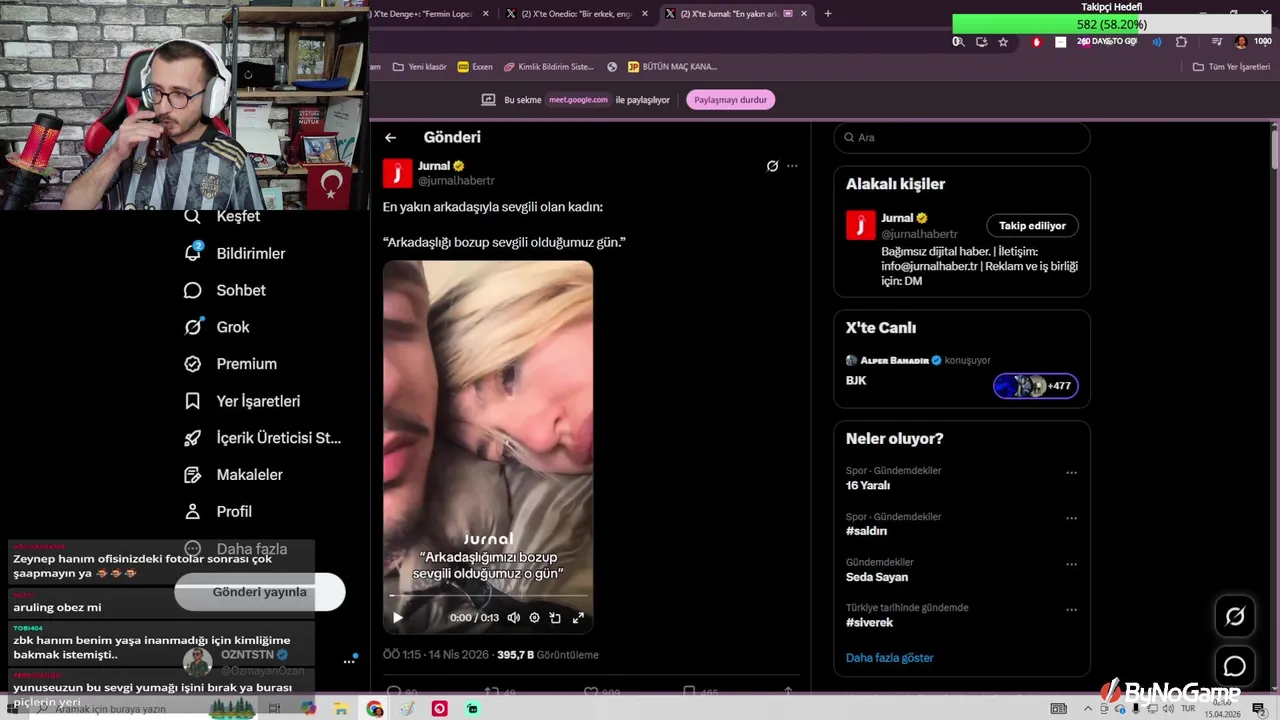
Task: Click Daha fazla göster link
Action: [890, 658]
